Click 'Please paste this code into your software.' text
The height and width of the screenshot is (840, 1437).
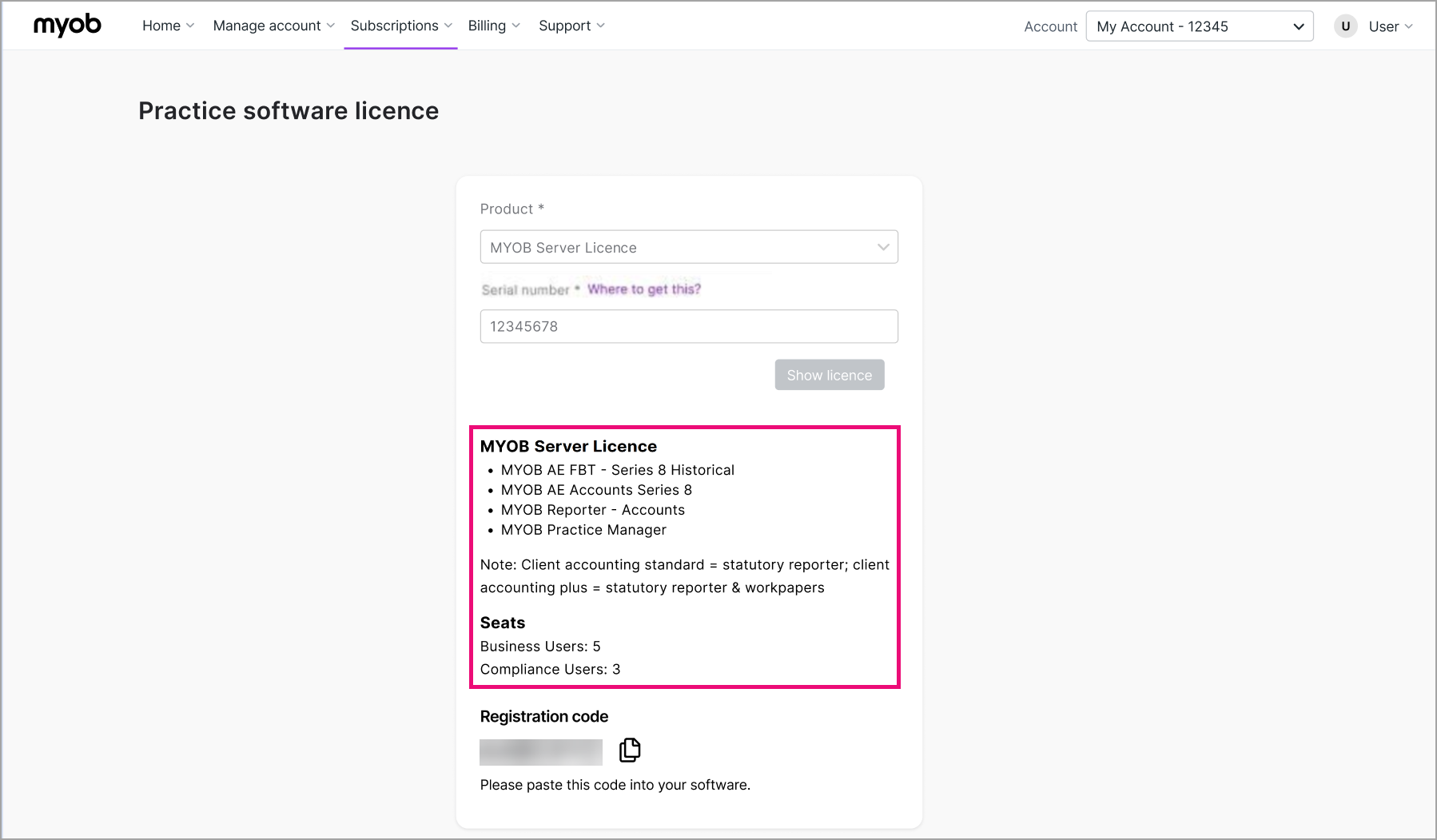coord(615,785)
